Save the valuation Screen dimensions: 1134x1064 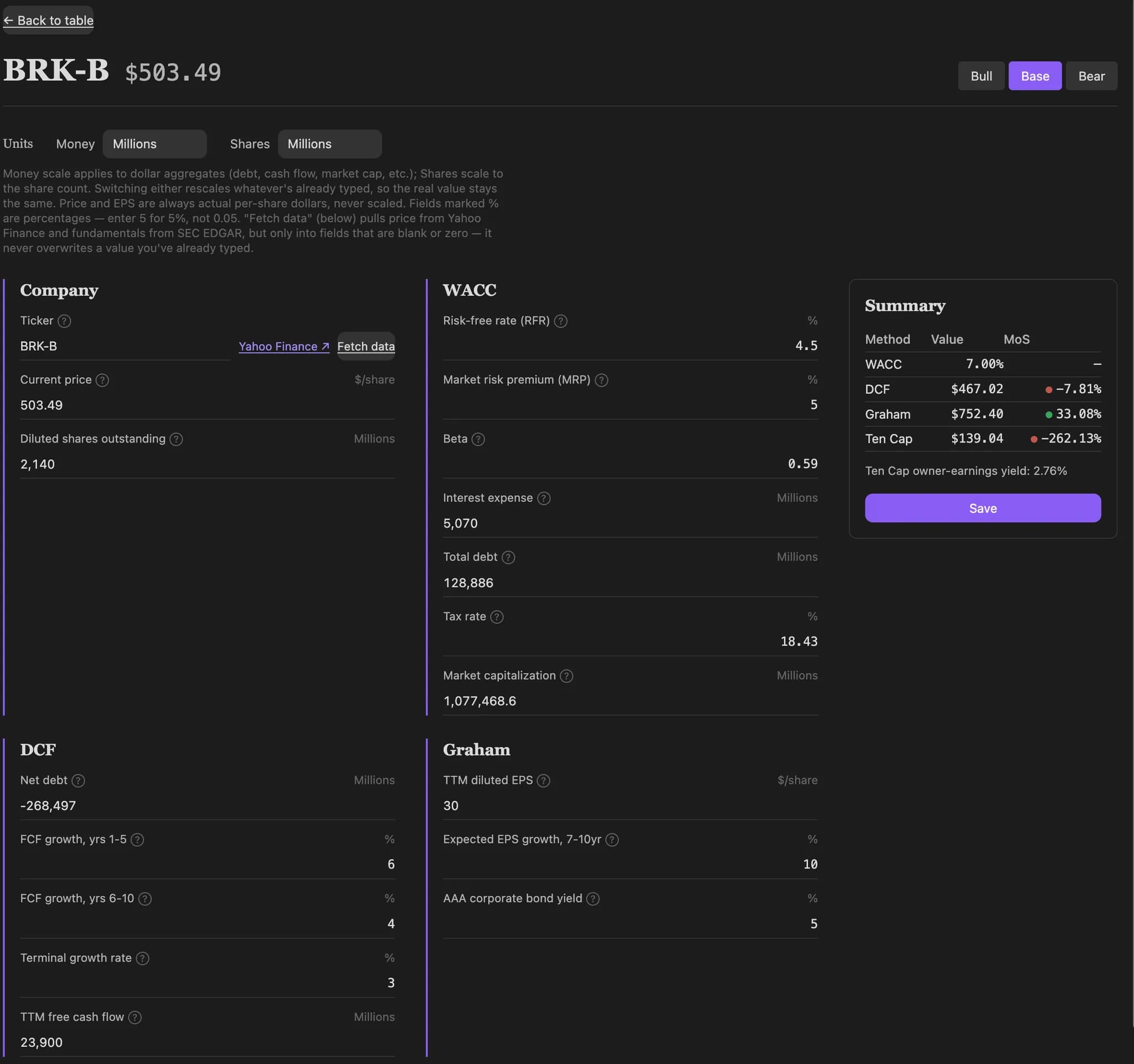click(x=983, y=508)
